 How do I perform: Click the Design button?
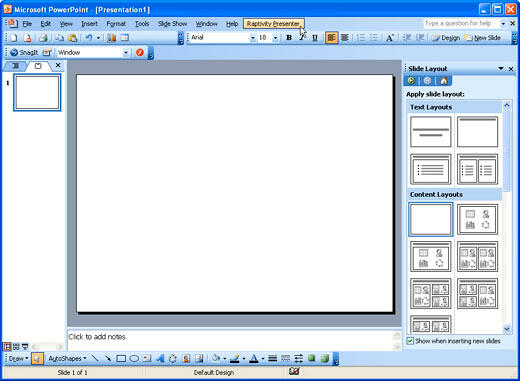pyautogui.click(x=446, y=38)
